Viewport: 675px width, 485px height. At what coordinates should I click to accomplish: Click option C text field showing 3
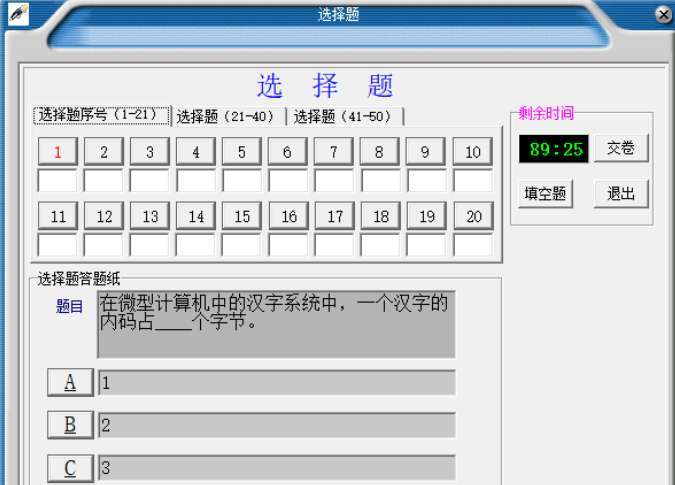pyautogui.click(x=277, y=467)
